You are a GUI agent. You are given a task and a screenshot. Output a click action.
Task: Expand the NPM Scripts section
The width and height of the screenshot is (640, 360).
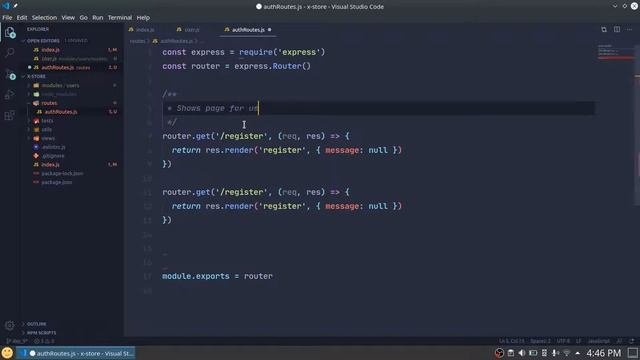coord(41,333)
